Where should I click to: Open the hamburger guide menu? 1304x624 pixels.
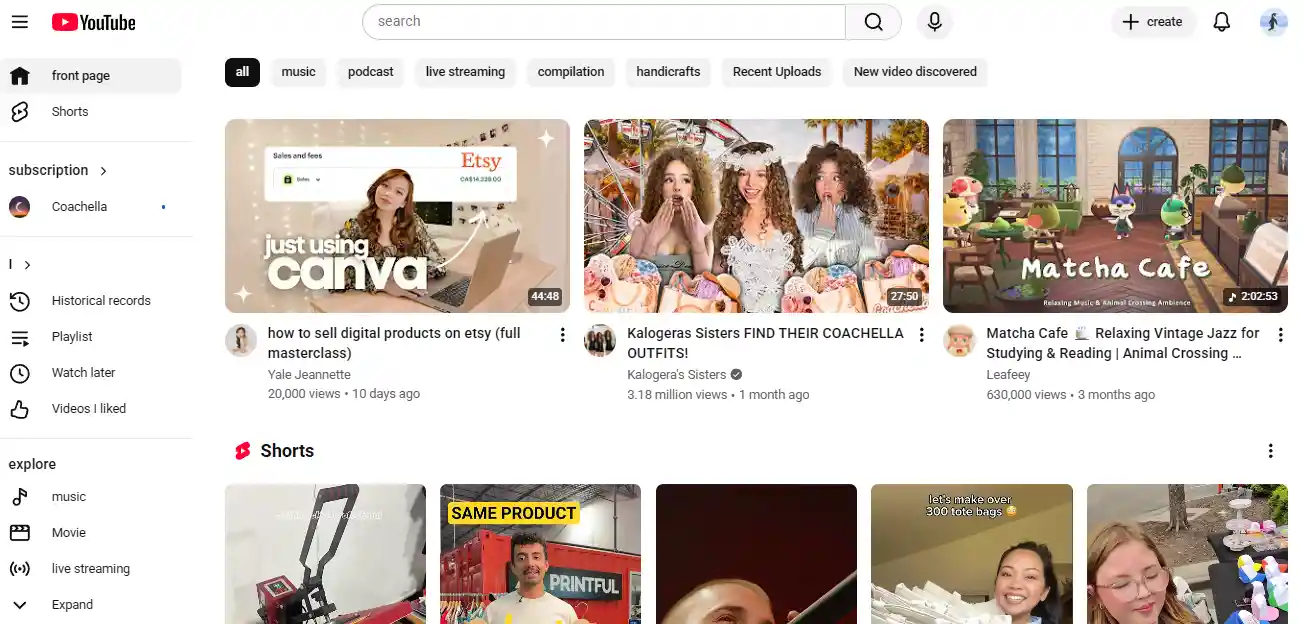coord(20,22)
